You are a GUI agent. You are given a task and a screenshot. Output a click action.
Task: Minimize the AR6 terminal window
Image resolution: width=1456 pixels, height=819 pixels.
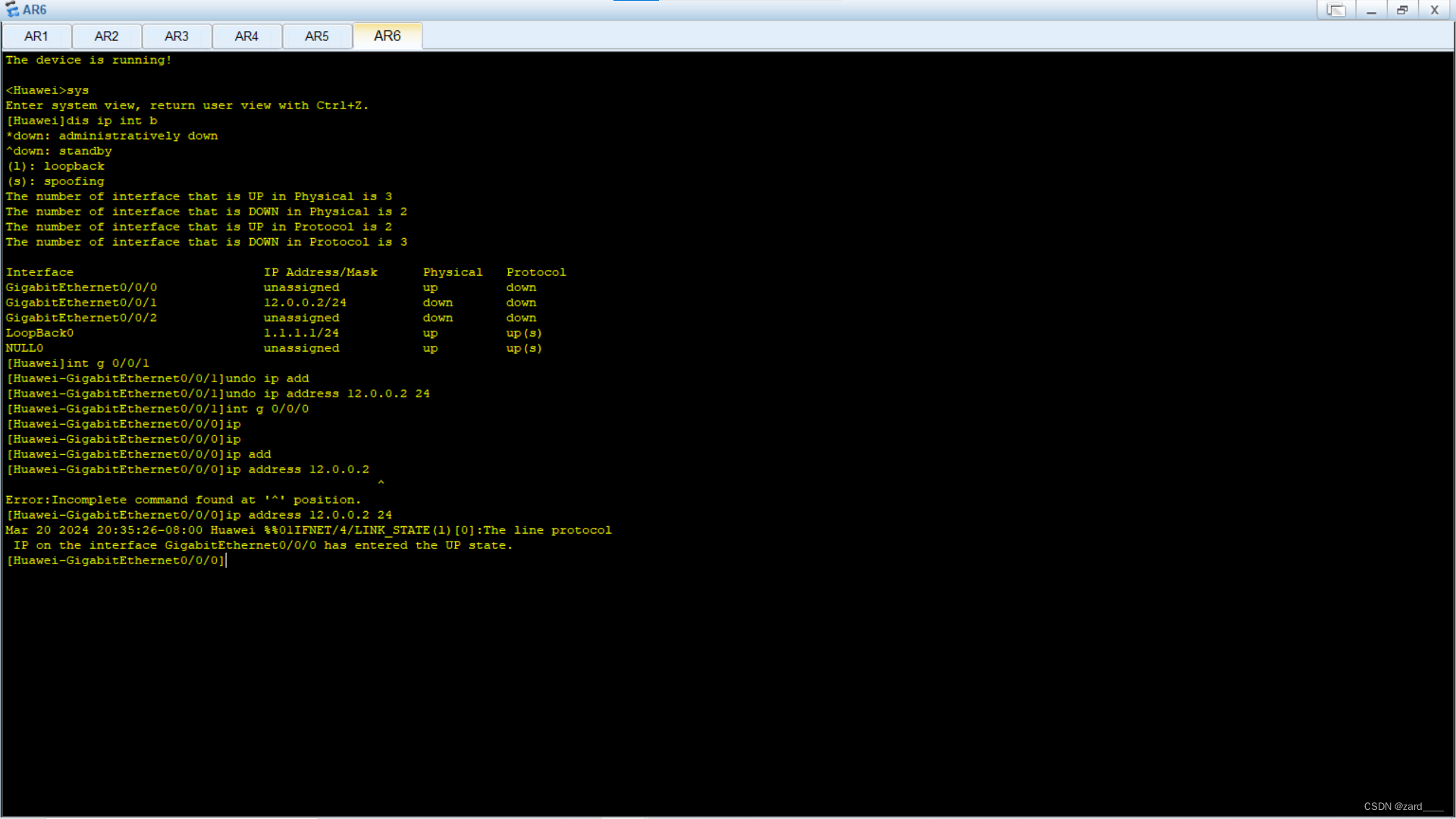pyautogui.click(x=1371, y=10)
